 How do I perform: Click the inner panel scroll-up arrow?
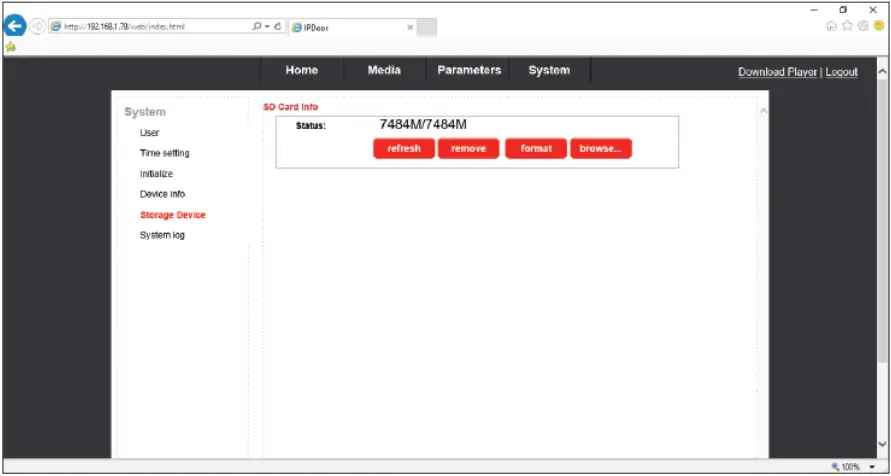pos(764,110)
